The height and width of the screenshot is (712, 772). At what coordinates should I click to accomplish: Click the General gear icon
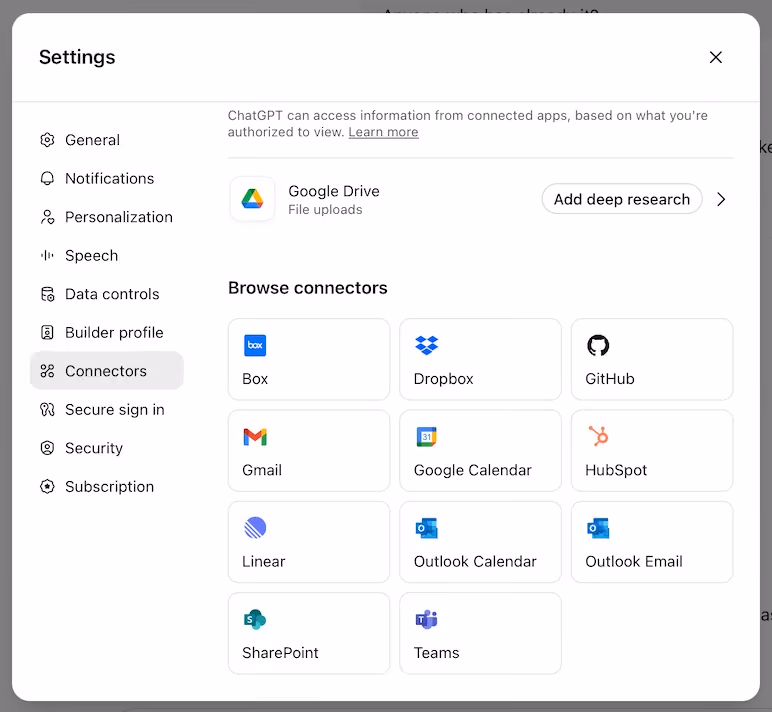47,140
